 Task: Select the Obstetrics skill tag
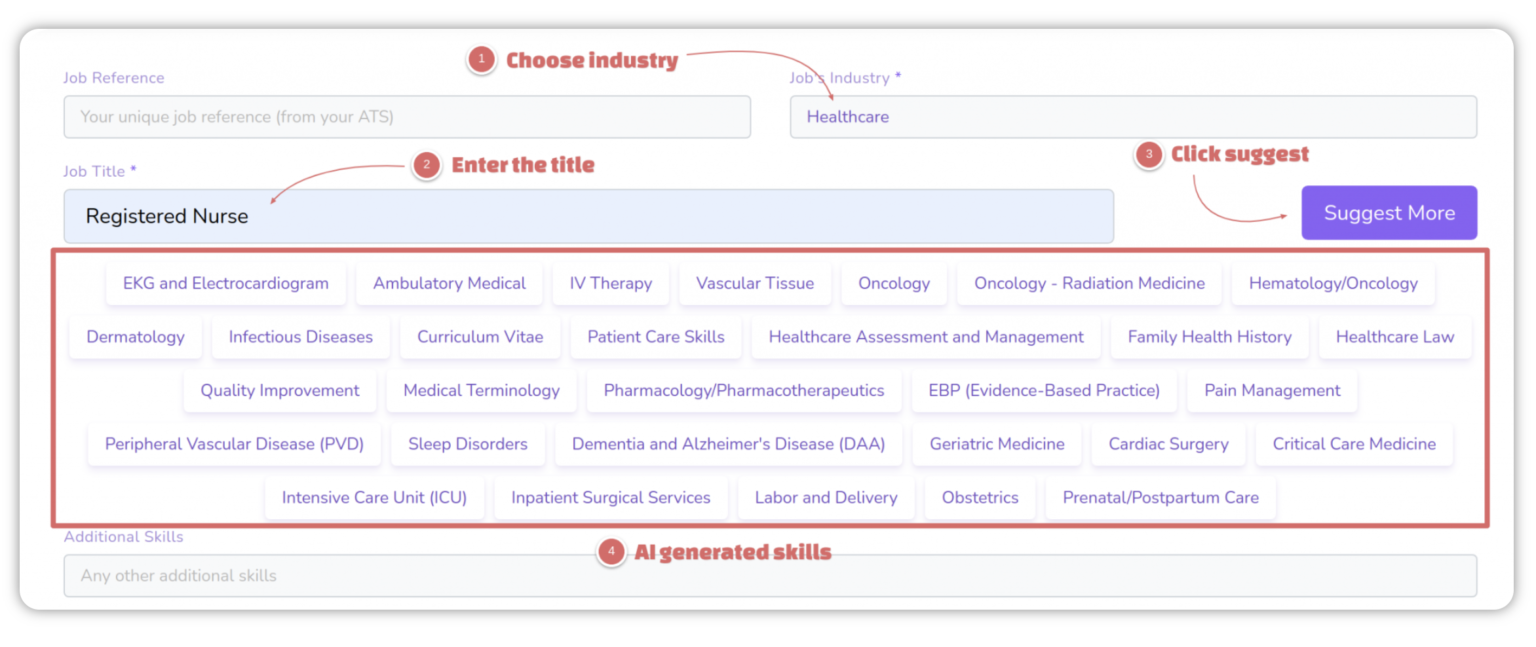click(x=979, y=497)
